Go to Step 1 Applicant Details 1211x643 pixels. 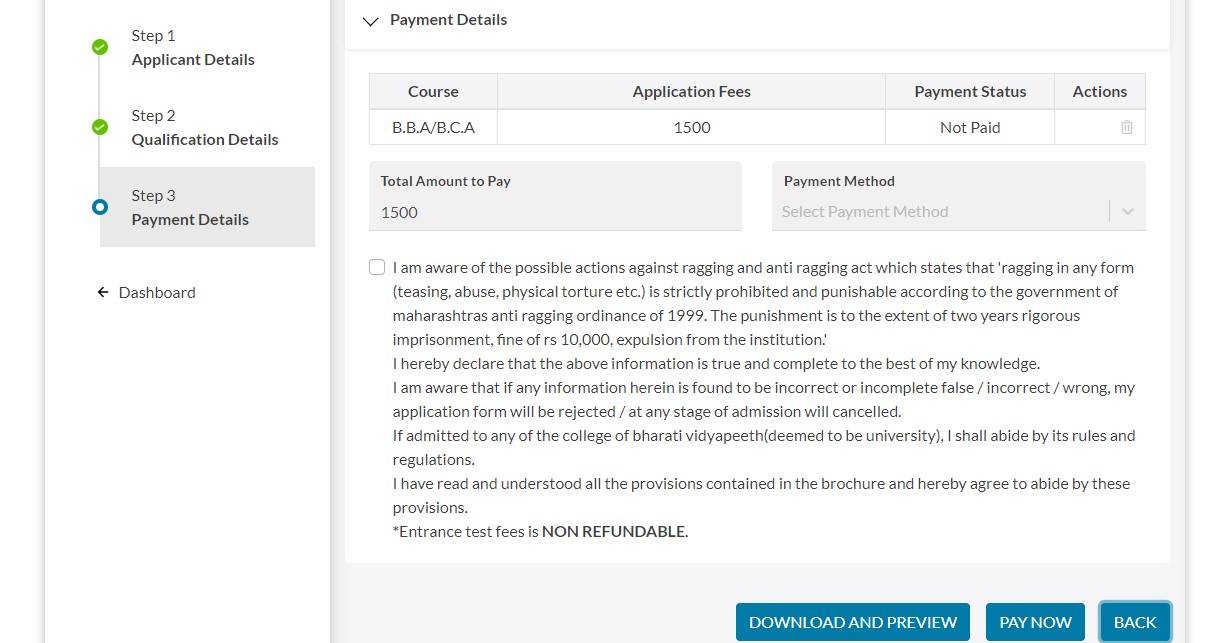[192, 47]
